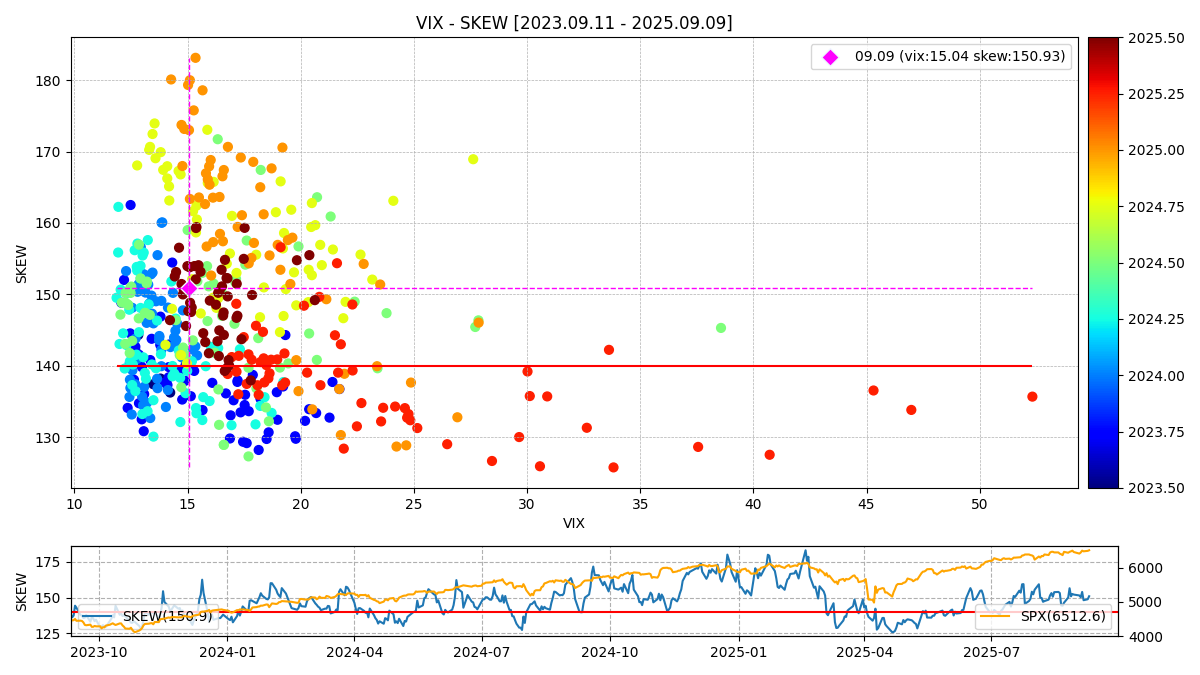The width and height of the screenshot is (1200, 675).
Task: Click the legend text showing vix:15.04 skew:150.93
Action: [x=959, y=57]
